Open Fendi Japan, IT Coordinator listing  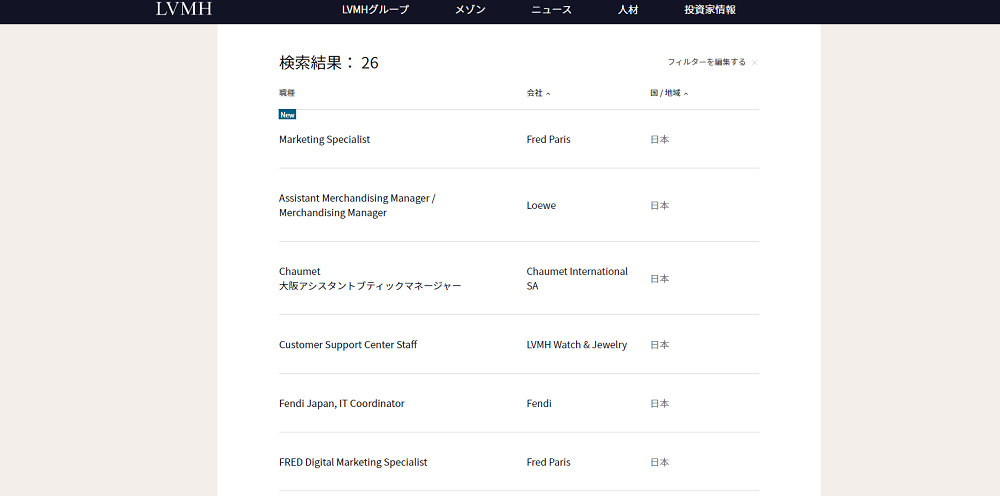click(342, 403)
